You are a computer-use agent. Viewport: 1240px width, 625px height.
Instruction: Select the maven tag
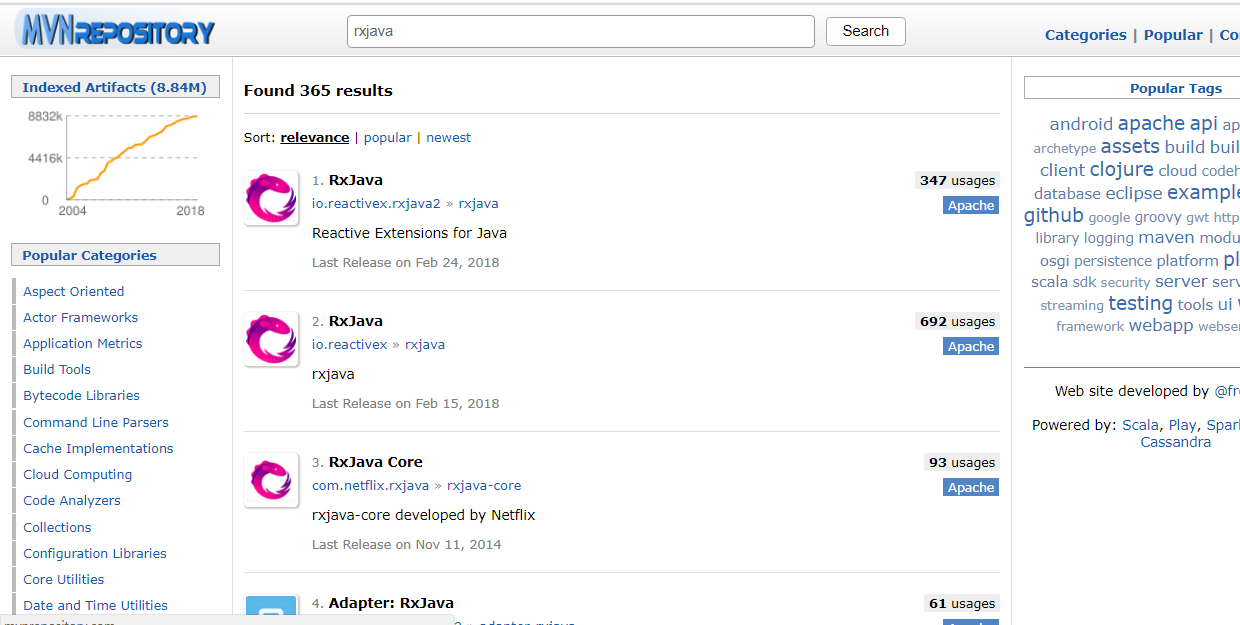1166,238
